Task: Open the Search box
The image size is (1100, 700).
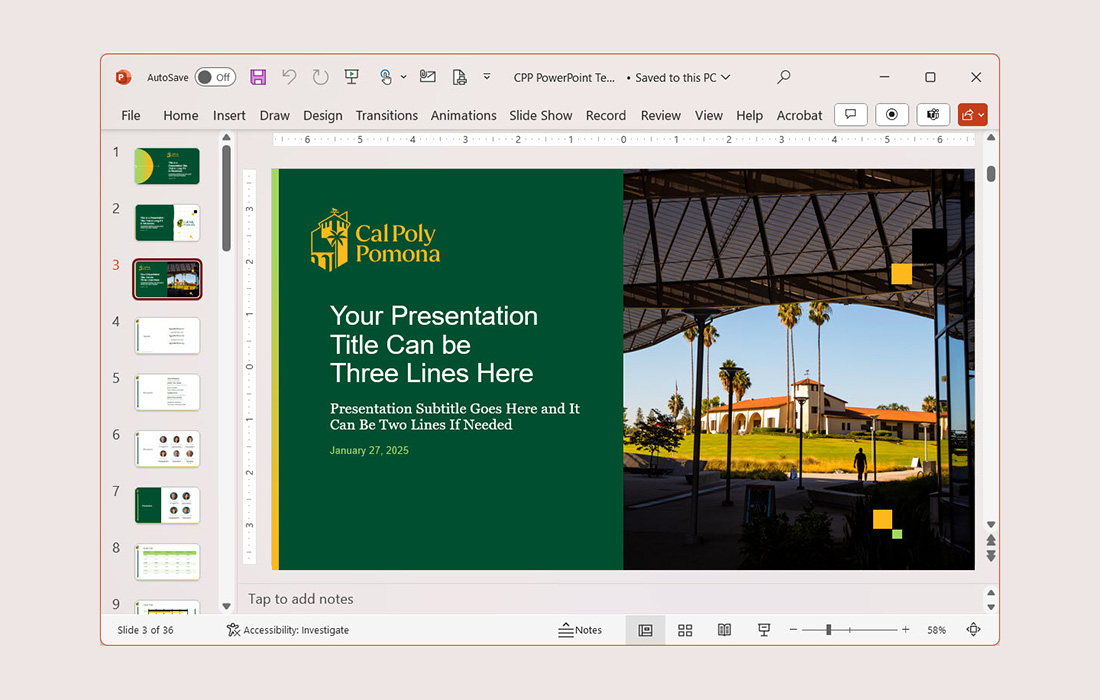Action: 783,76
